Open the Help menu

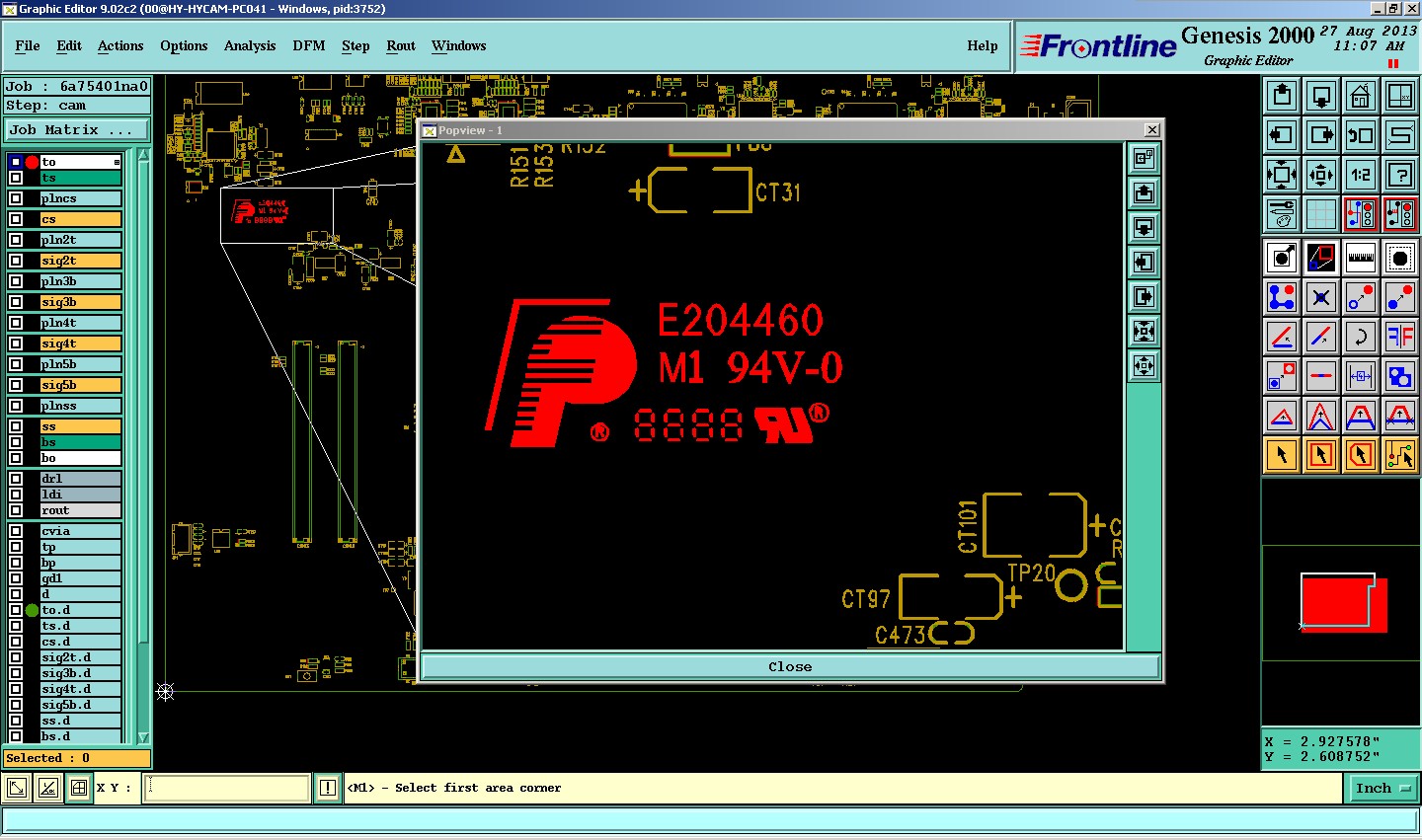983,45
